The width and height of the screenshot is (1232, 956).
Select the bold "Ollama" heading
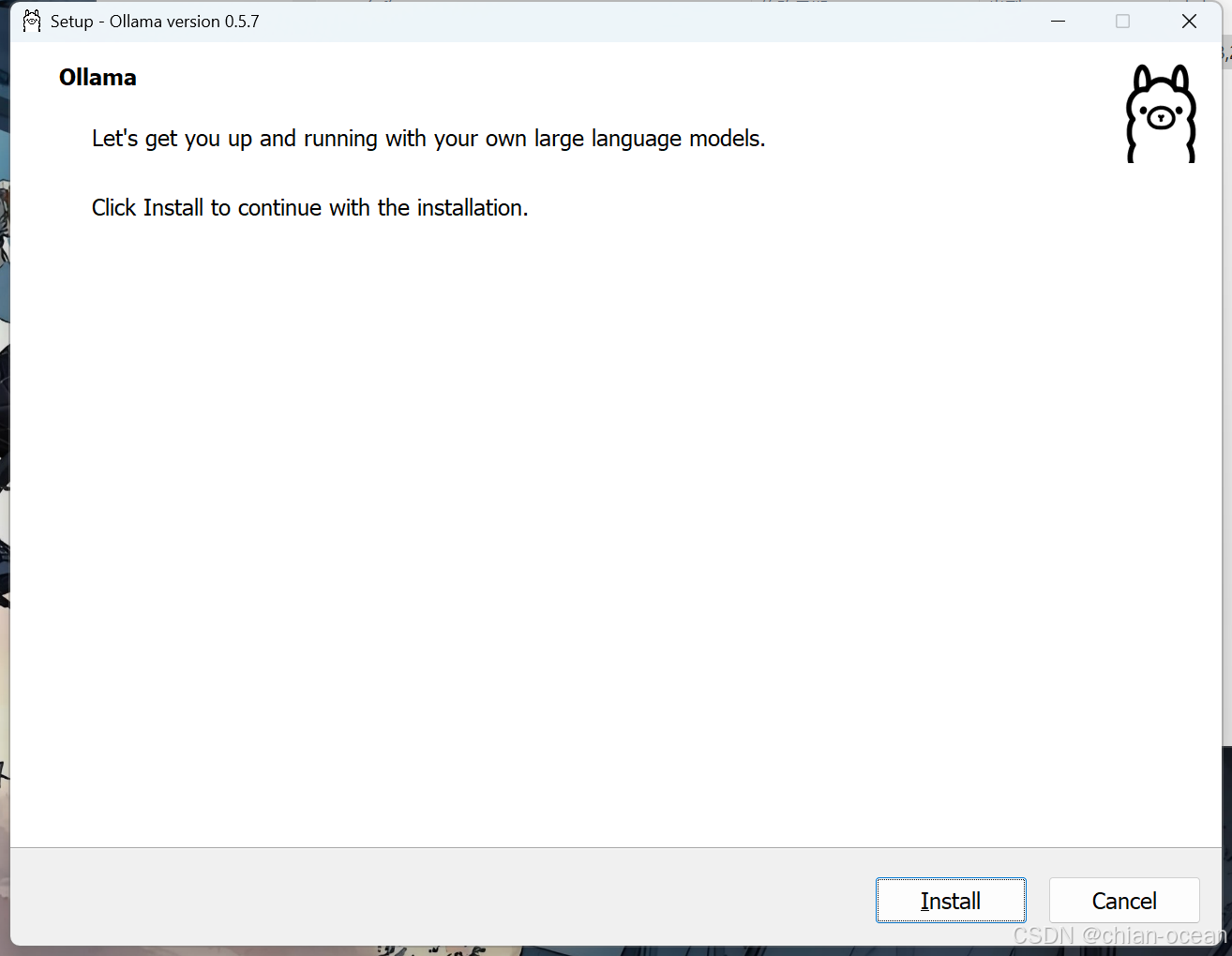pyautogui.click(x=98, y=78)
